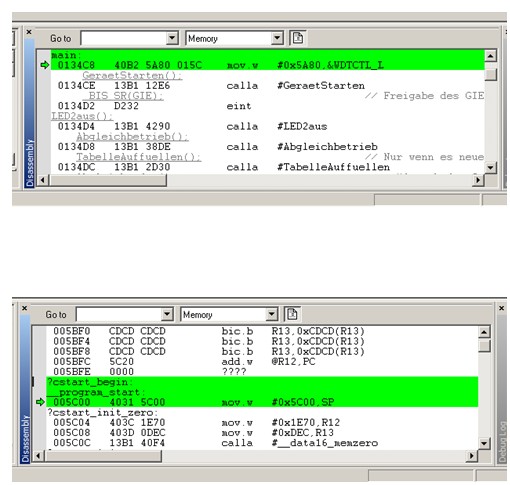Select the Debug Log vertical tab
Screen dimensions: 510x485
pos(502,442)
